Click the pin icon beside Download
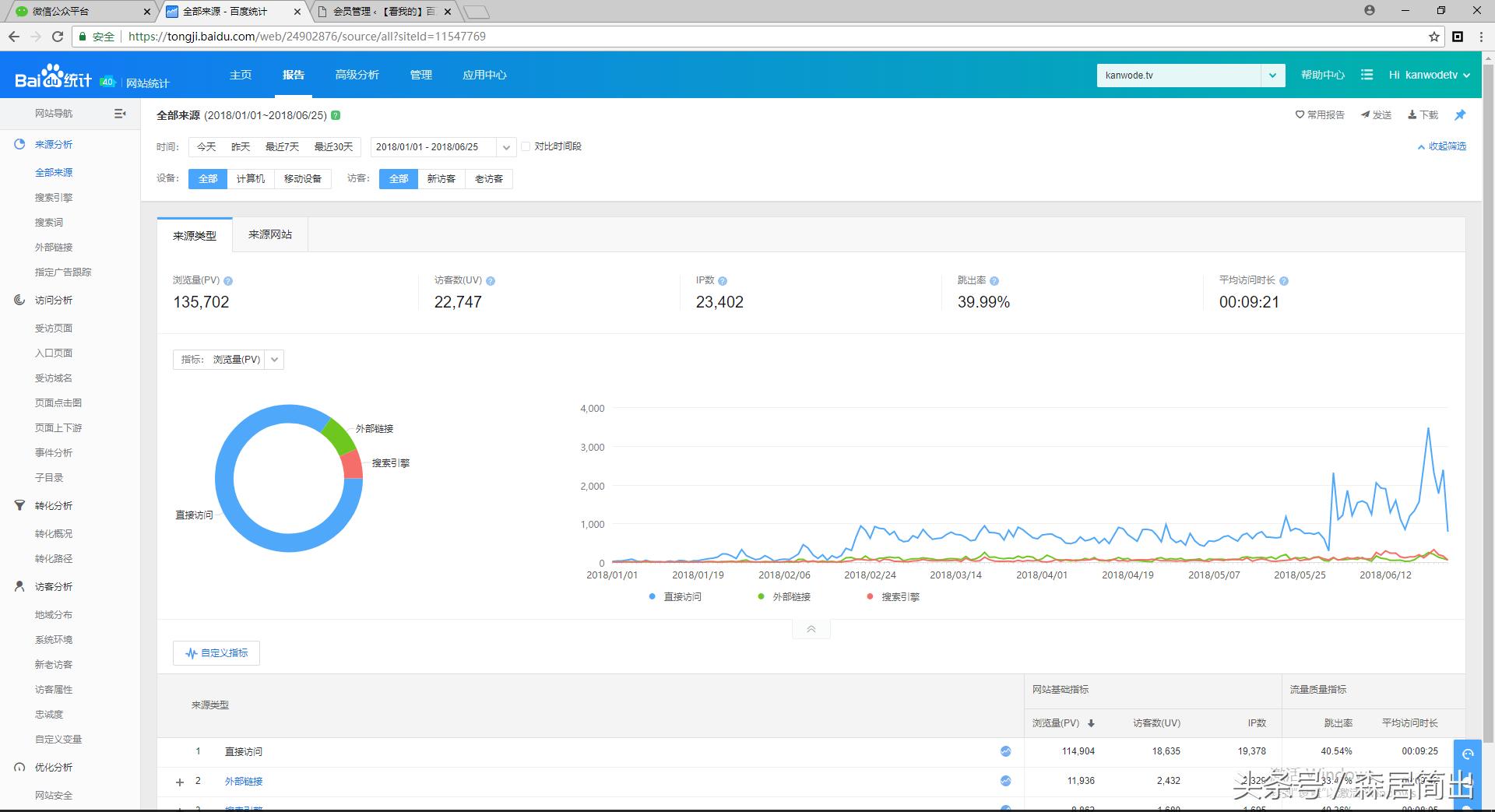This screenshot has width=1495, height=812. (1460, 115)
